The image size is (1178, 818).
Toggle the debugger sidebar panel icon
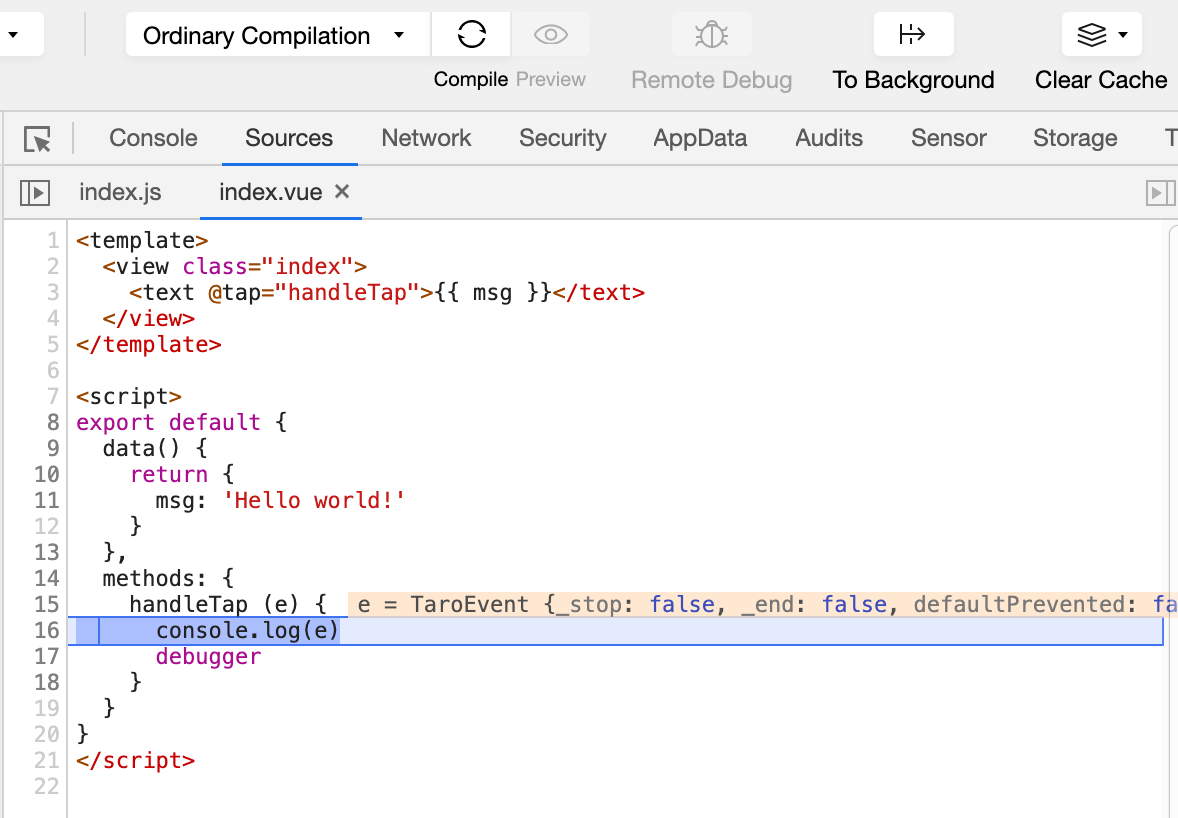click(1160, 193)
